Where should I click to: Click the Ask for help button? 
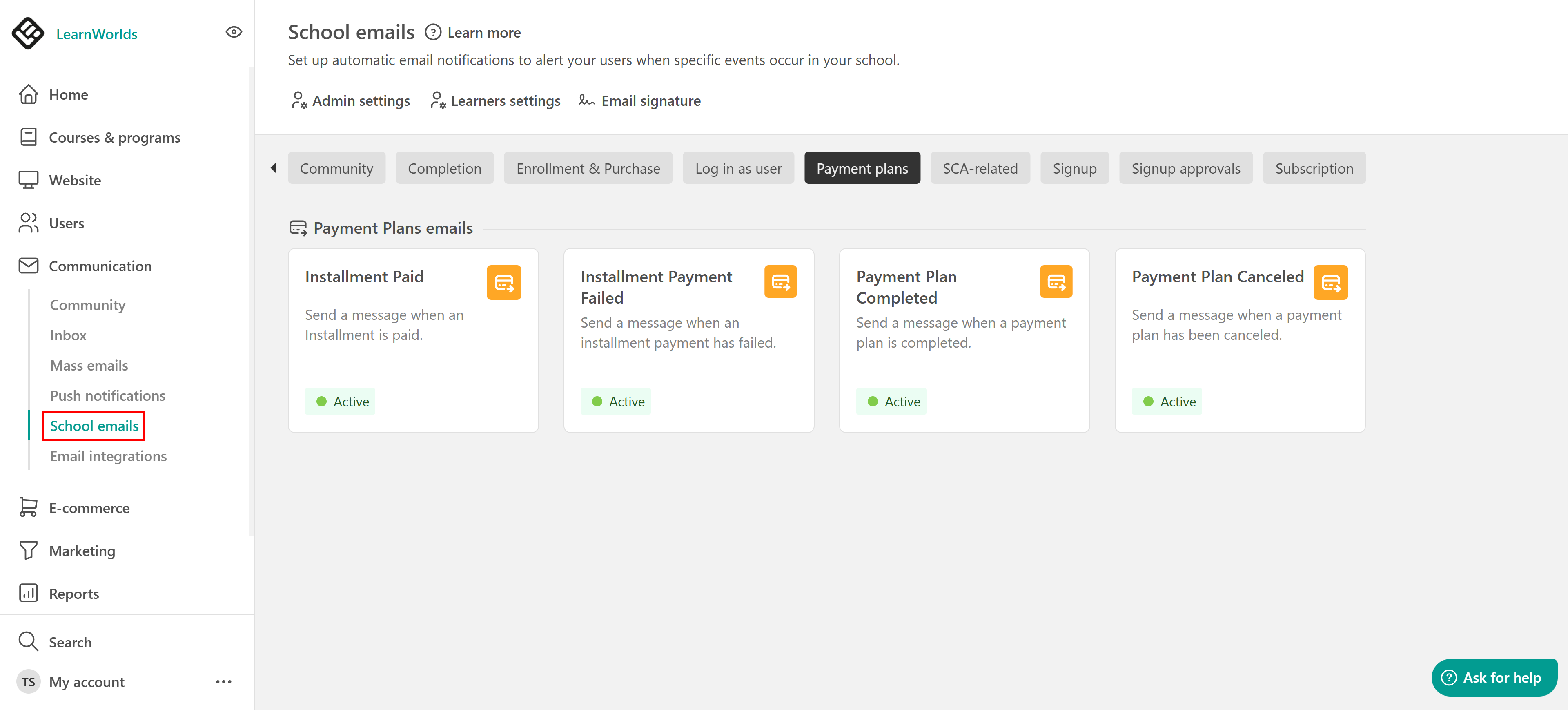(1494, 677)
